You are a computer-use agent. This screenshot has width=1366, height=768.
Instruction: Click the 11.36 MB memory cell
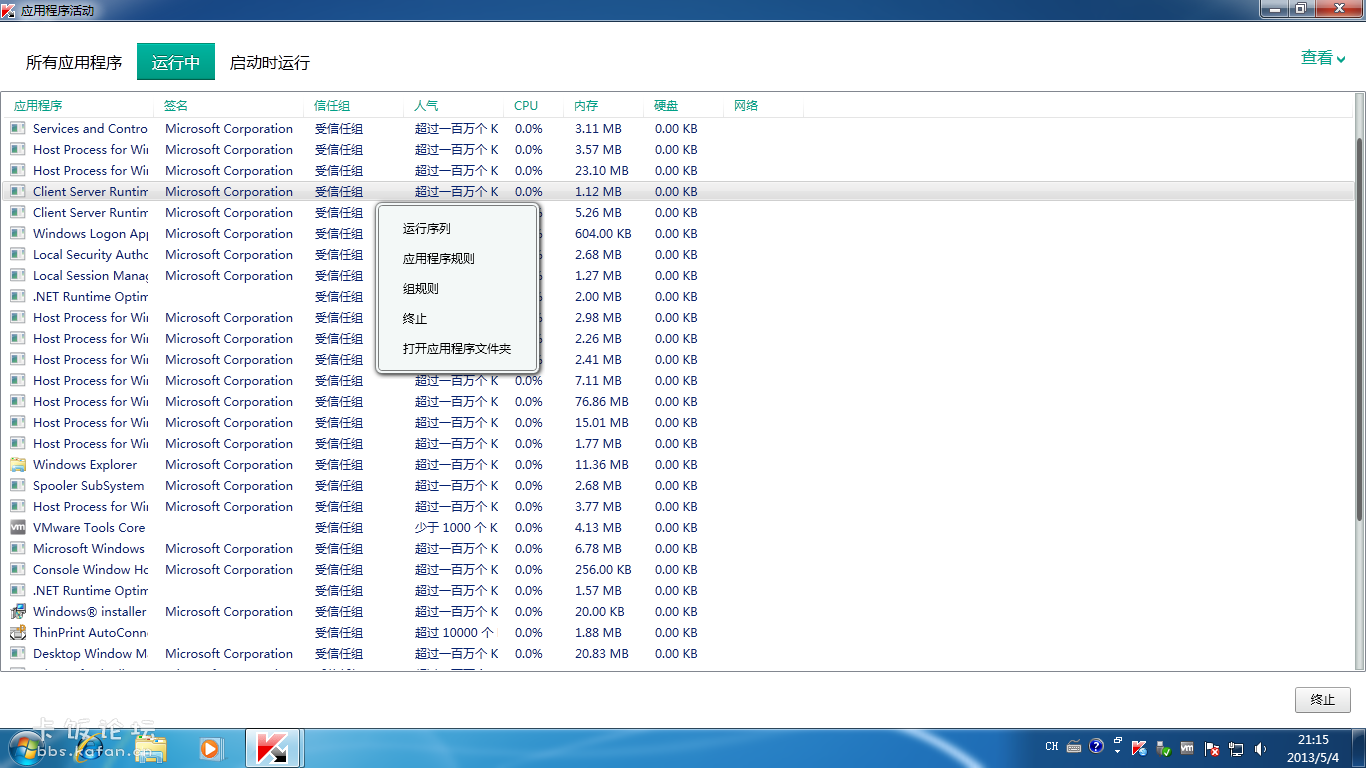[602, 464]
